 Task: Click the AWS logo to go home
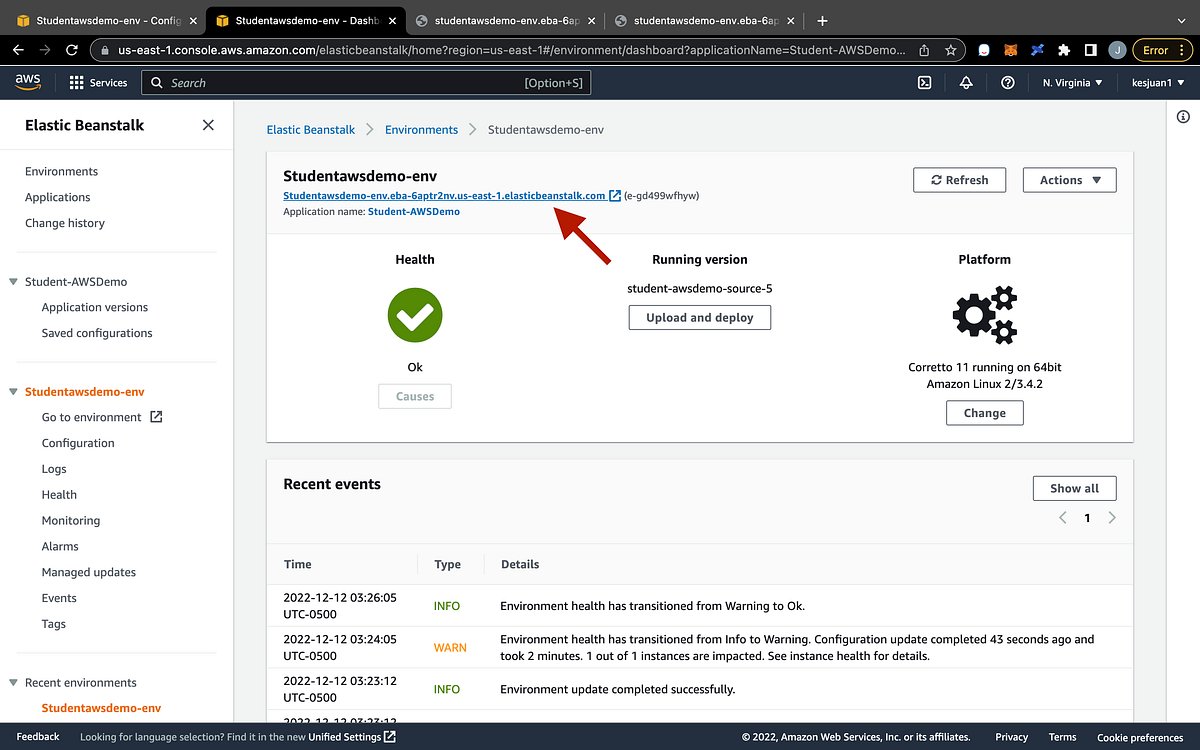(x=27, y=82)
